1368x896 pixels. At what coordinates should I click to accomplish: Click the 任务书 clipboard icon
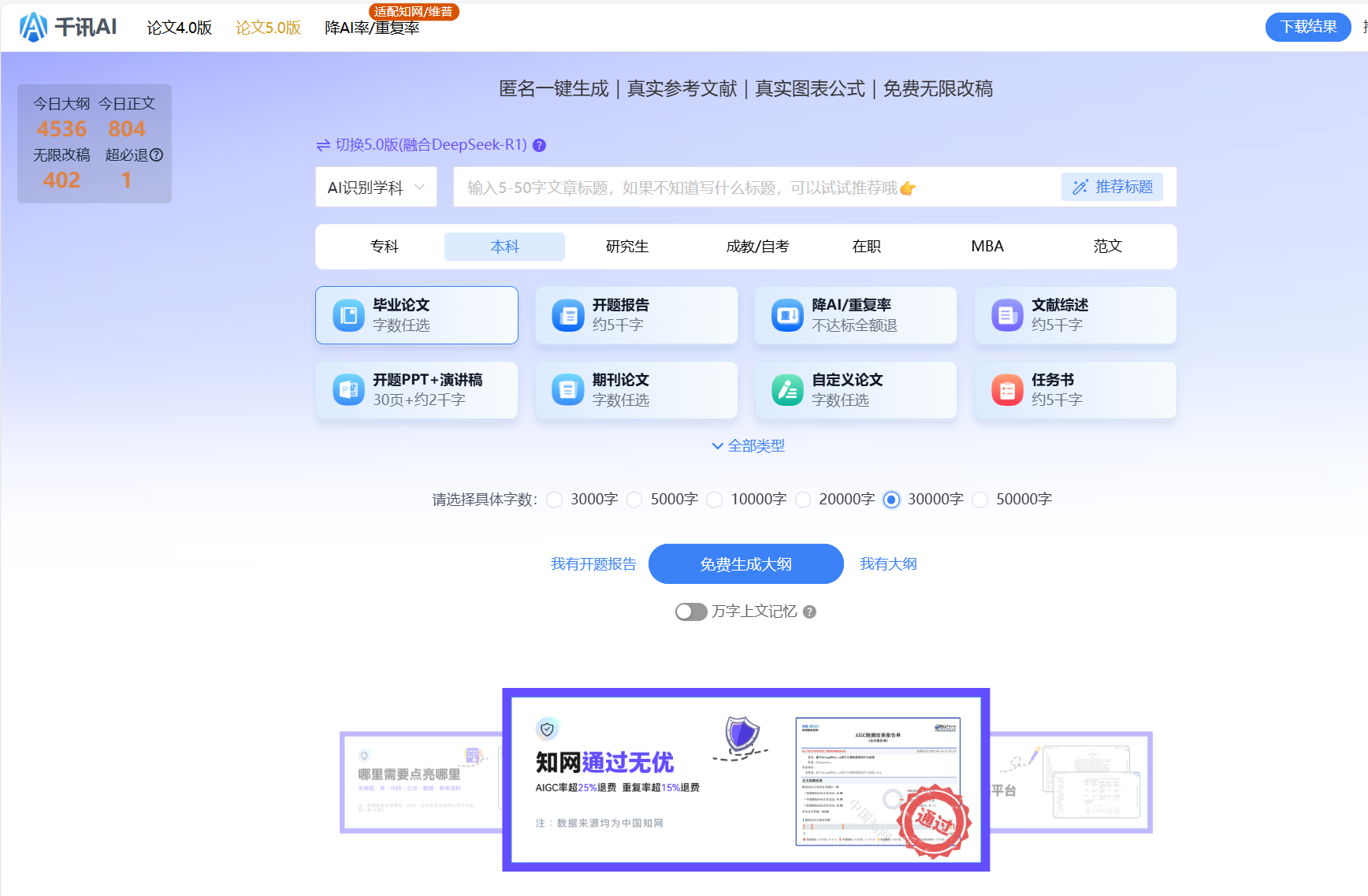1007,390
